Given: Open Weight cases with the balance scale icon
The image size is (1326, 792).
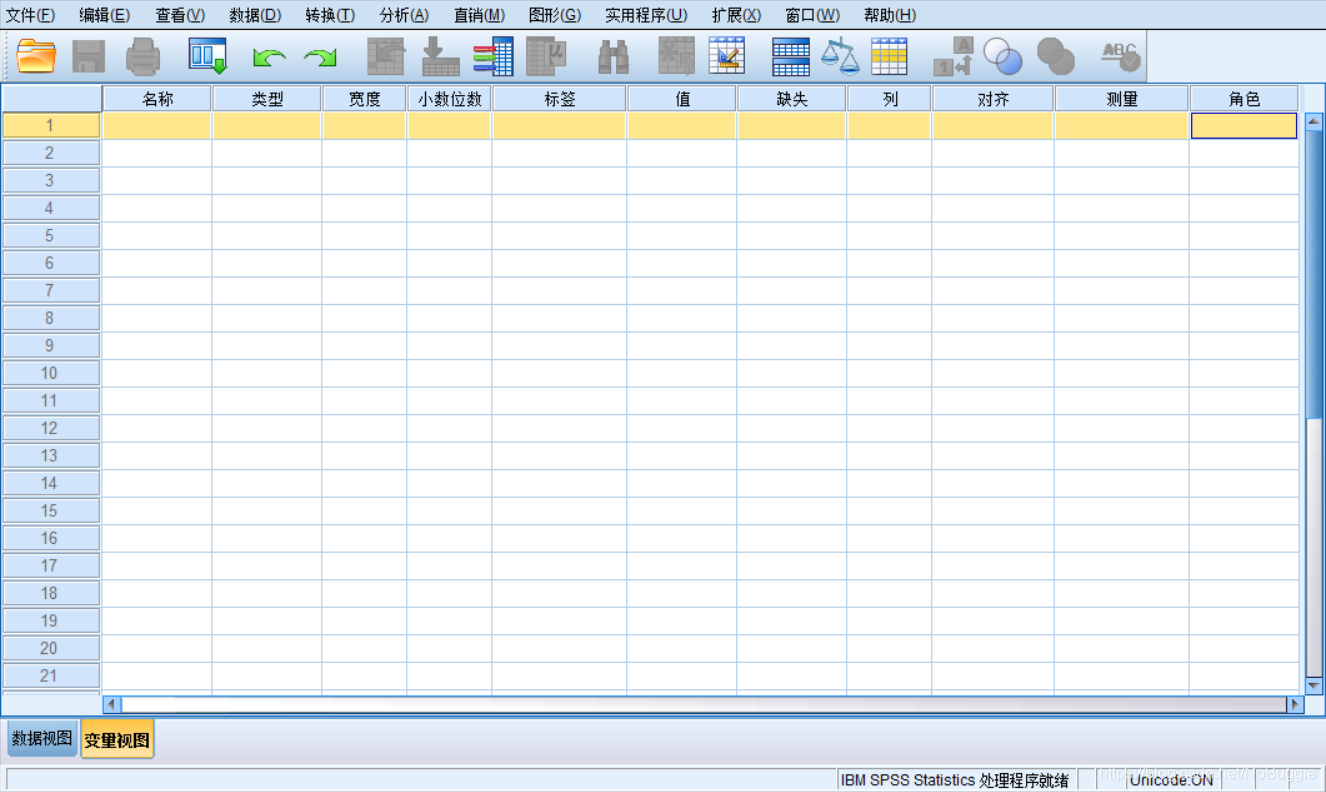Looking at the screenshot, I should [840, 56].
